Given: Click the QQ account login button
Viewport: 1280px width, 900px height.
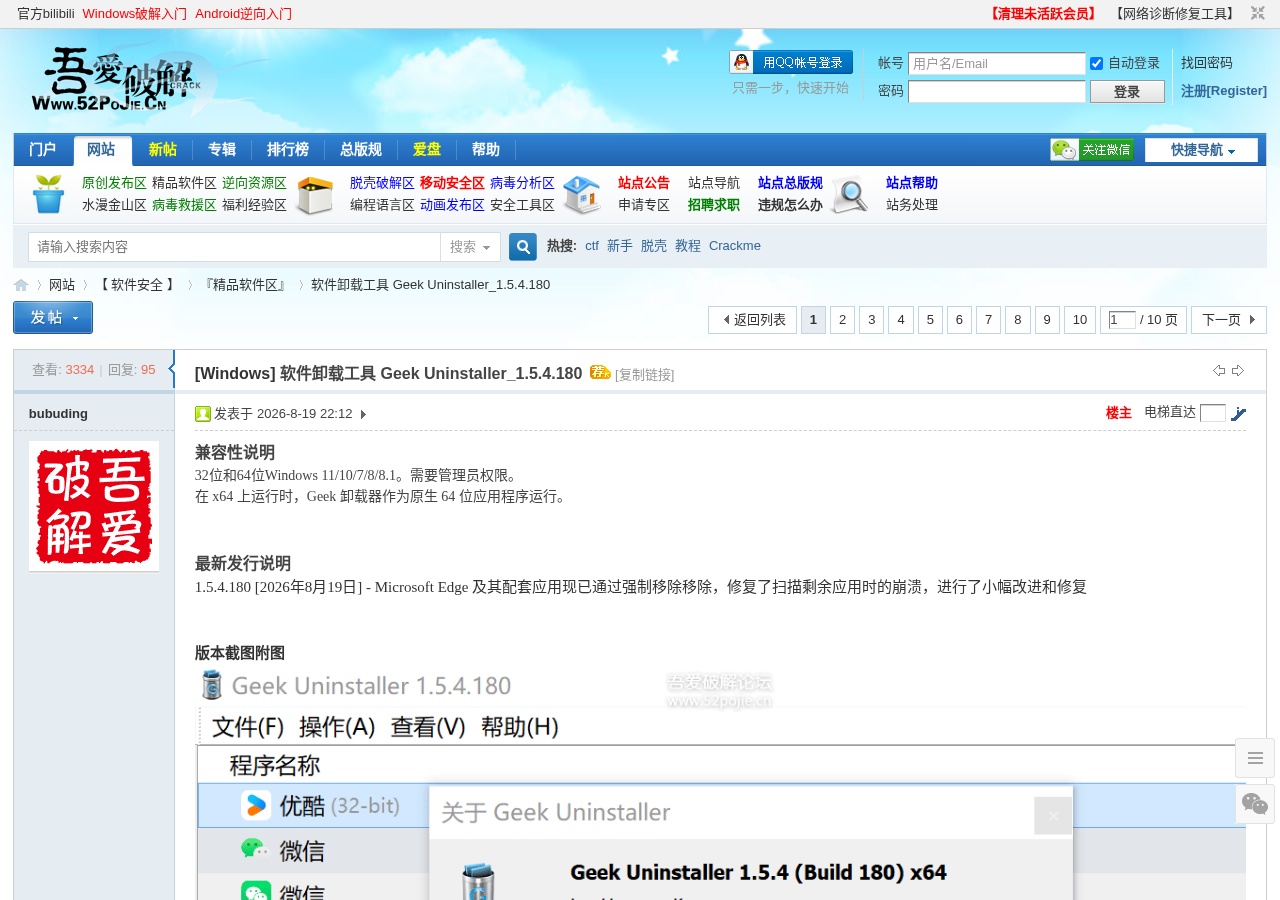Looking at the screenshot, I should 791,62.
